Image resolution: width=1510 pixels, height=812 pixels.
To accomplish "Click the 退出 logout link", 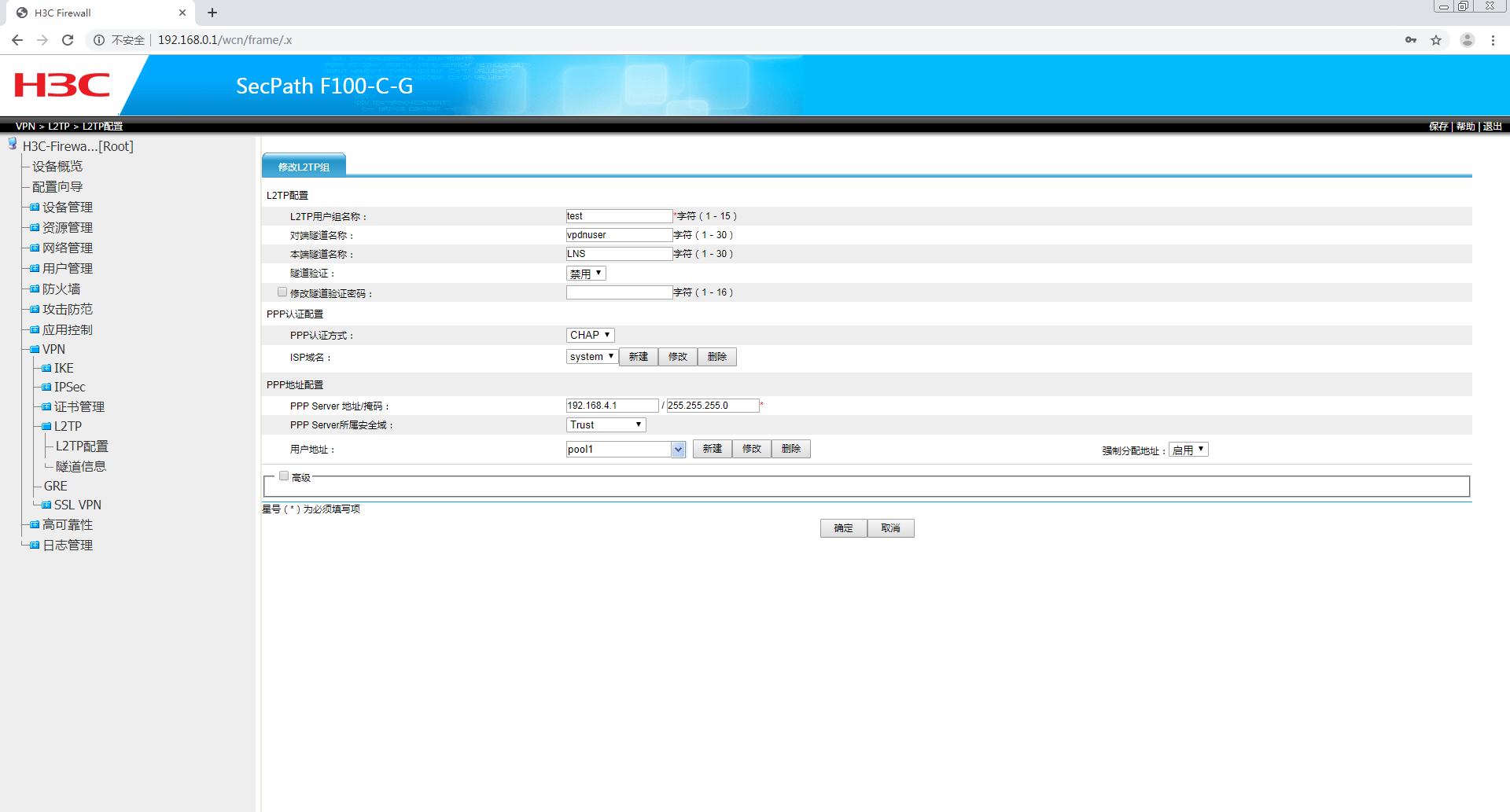I will pyautogui.click(x=1492, y=127).
